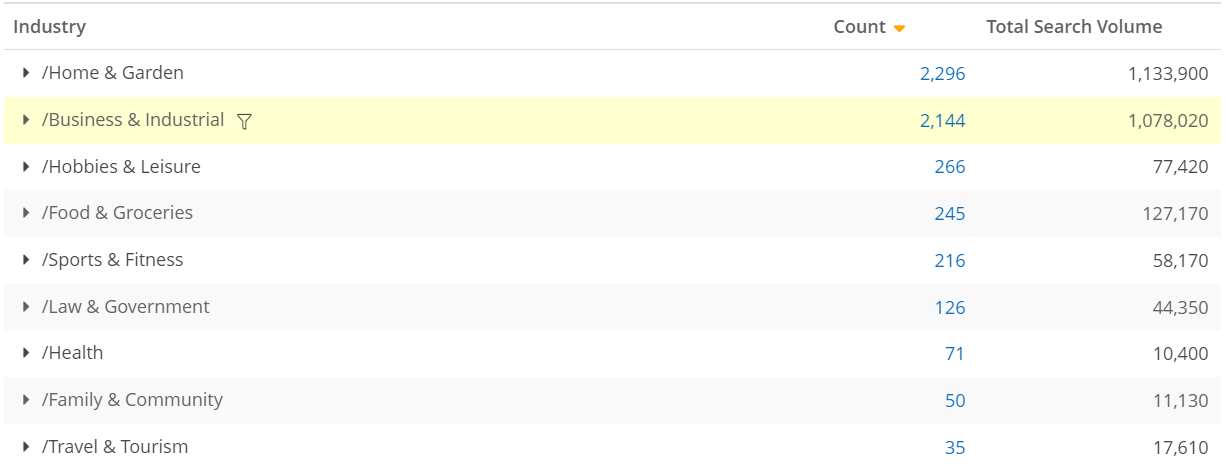Expand the /Home & Garden row
Viewport: 1229px width, 466px height.
coord(26,73)
